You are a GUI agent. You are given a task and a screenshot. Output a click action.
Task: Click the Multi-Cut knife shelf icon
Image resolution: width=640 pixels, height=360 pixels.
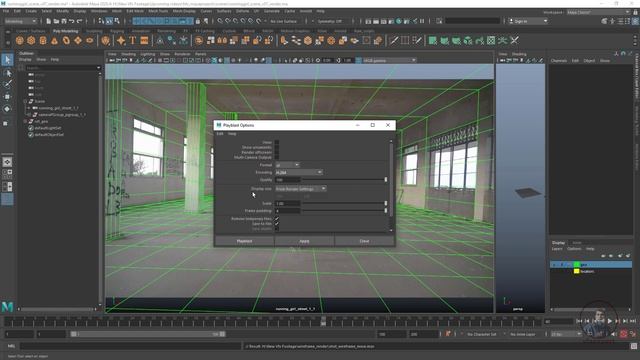[393, 40]
